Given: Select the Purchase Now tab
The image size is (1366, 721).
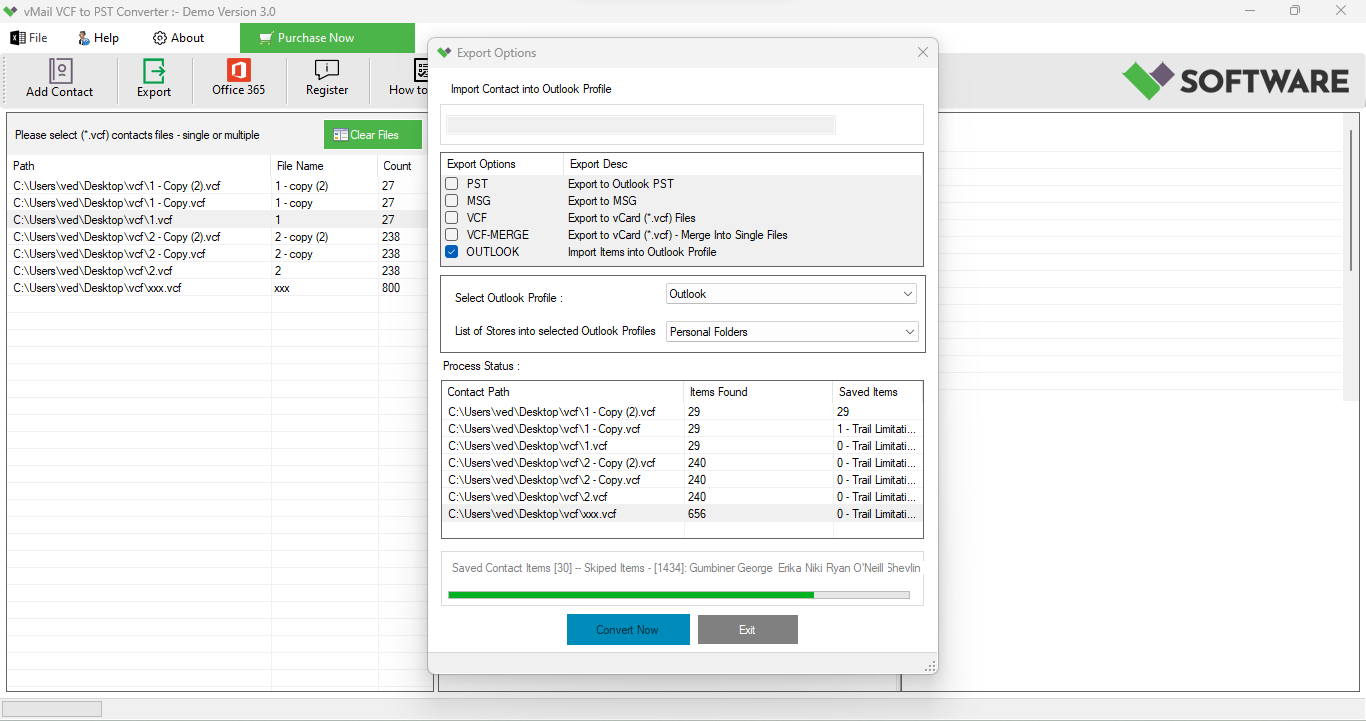Looking at the screenshot, I should pyautogui.click(x=327, y=38).
